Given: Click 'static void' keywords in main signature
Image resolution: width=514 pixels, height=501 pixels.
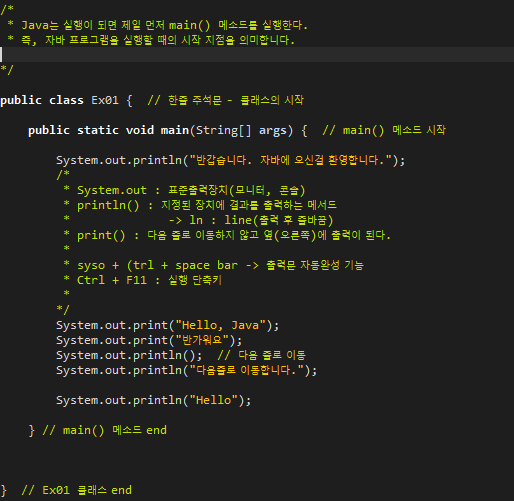Looking at the screenshot, I should pos(115,130).
